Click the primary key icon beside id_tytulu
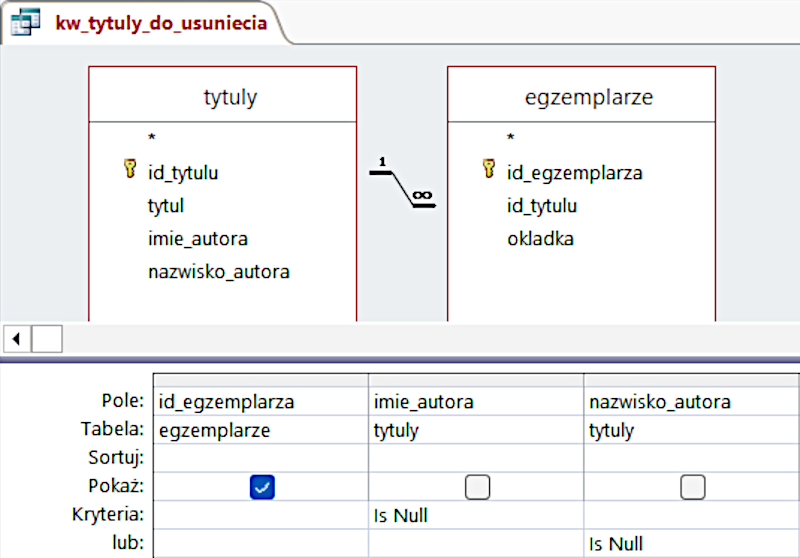 [130, 169]
